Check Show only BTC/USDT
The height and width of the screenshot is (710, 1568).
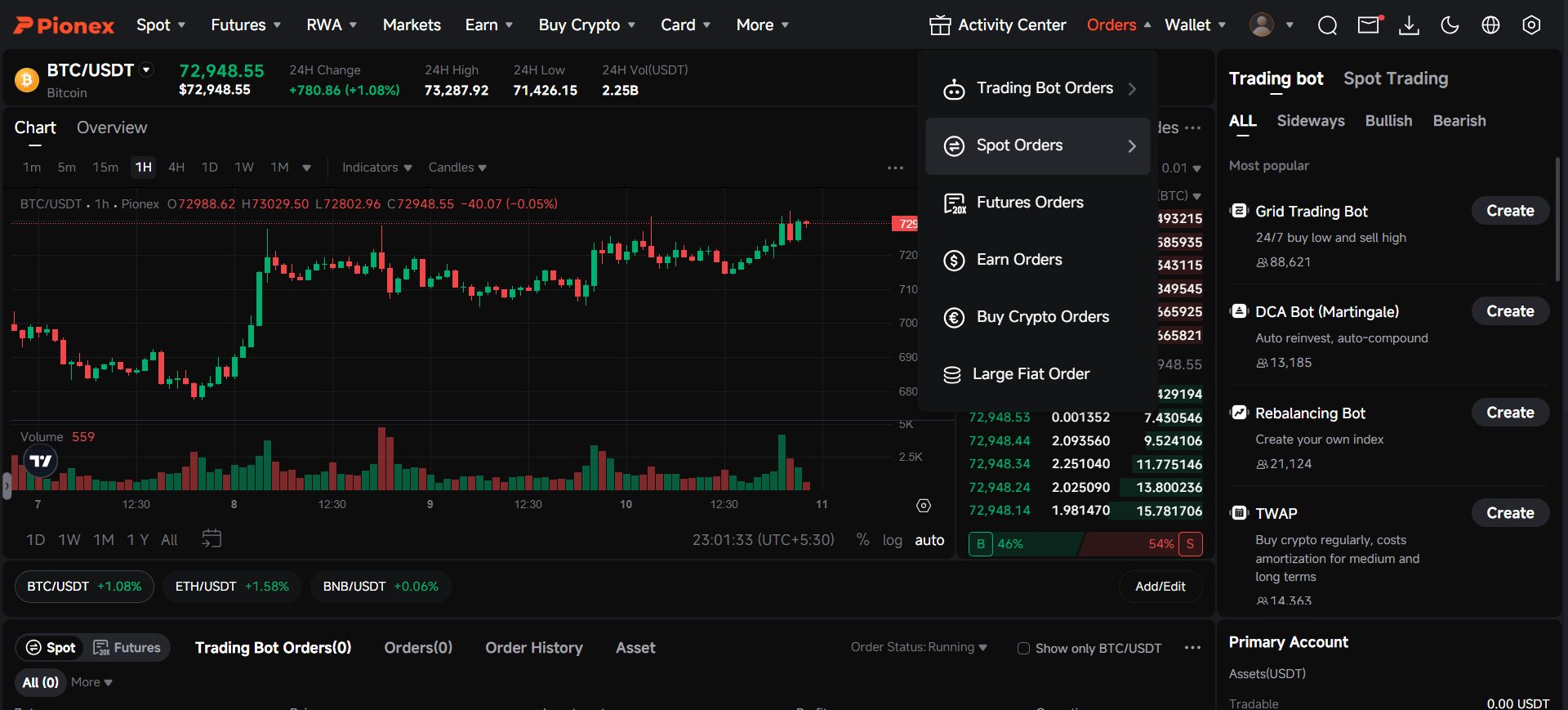pyautogui.click(x=1023, y=649)
